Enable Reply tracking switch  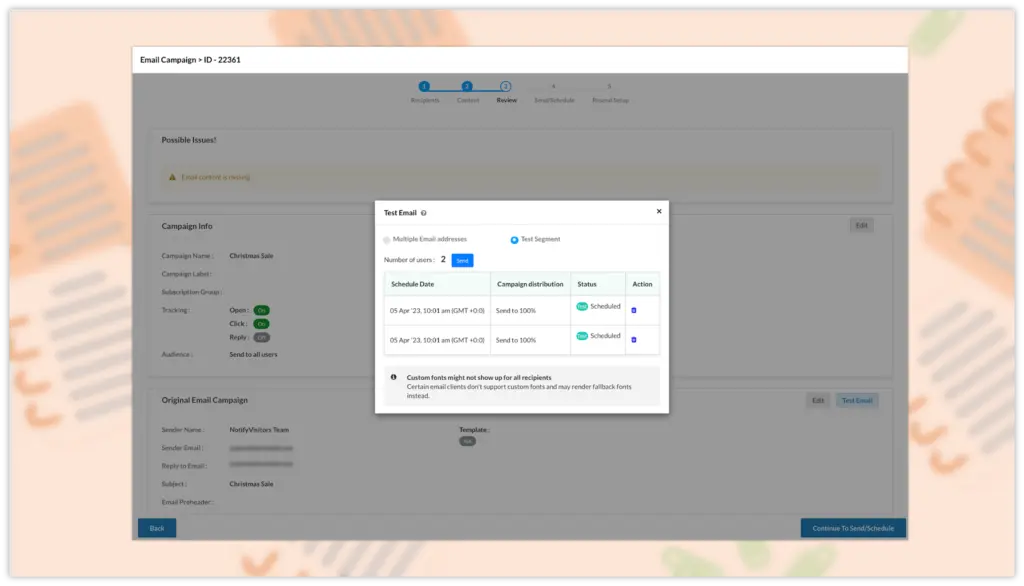[x=261, y=338]
